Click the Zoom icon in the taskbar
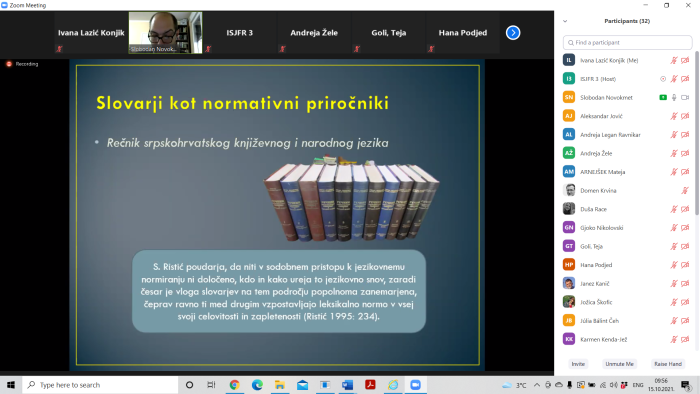 pyautogui.click(x=416, y=385)
